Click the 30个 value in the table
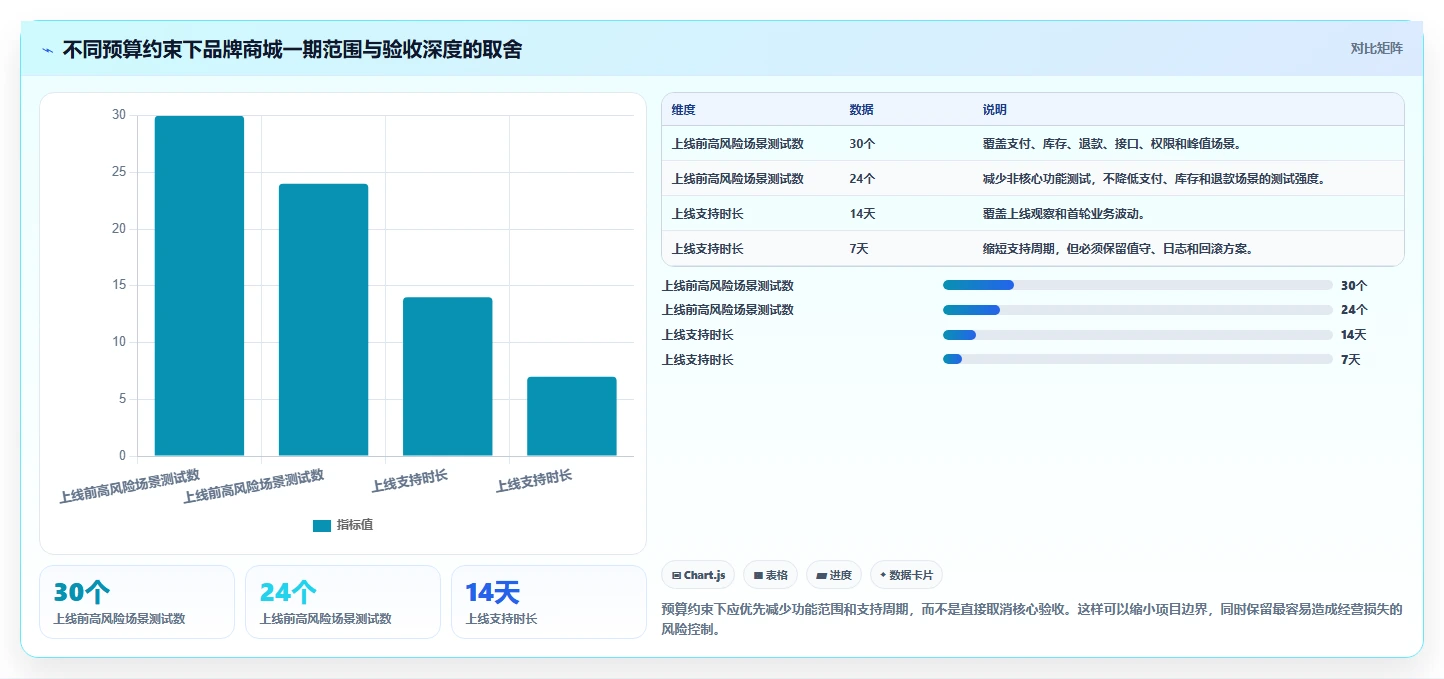 tap(862, 144)
